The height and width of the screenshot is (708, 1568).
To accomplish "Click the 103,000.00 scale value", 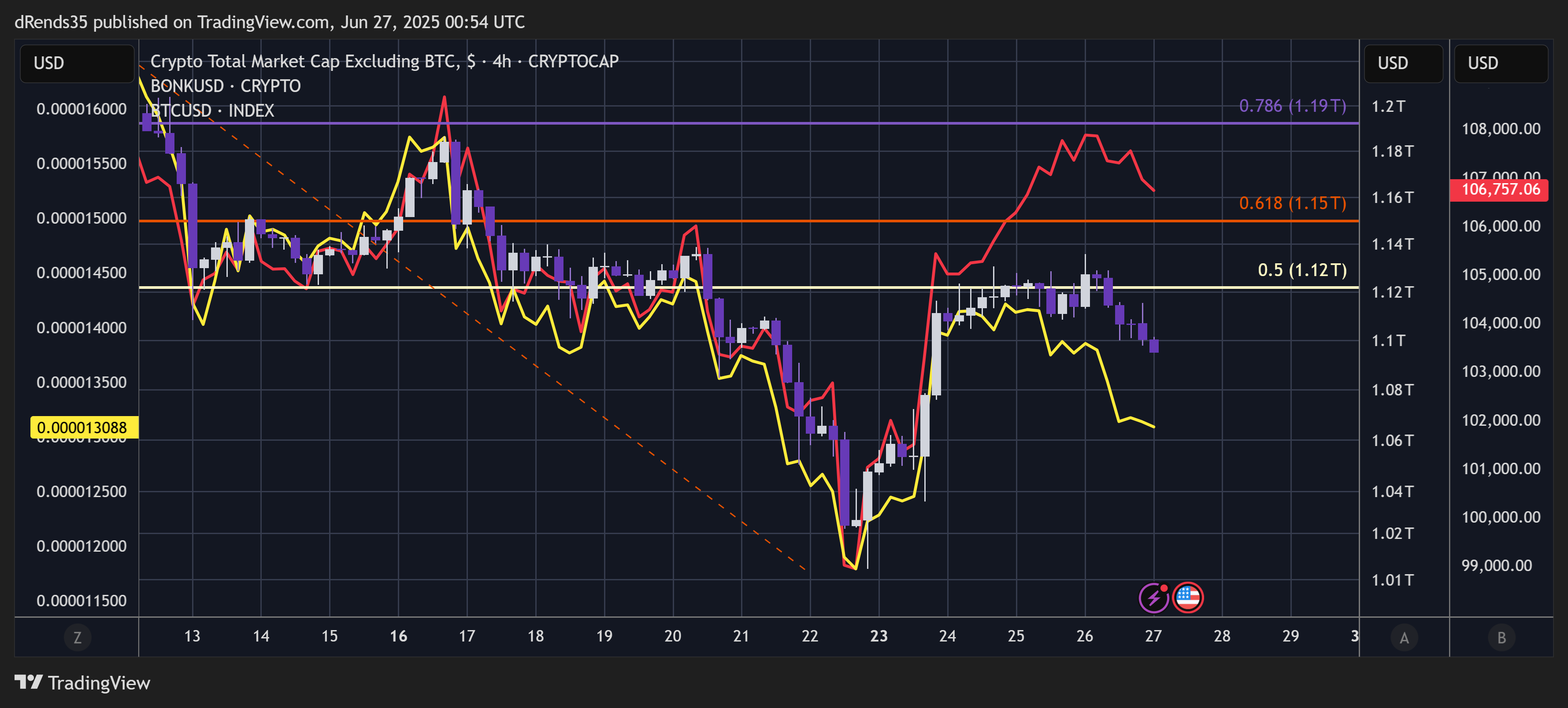I will point(1501,372).
